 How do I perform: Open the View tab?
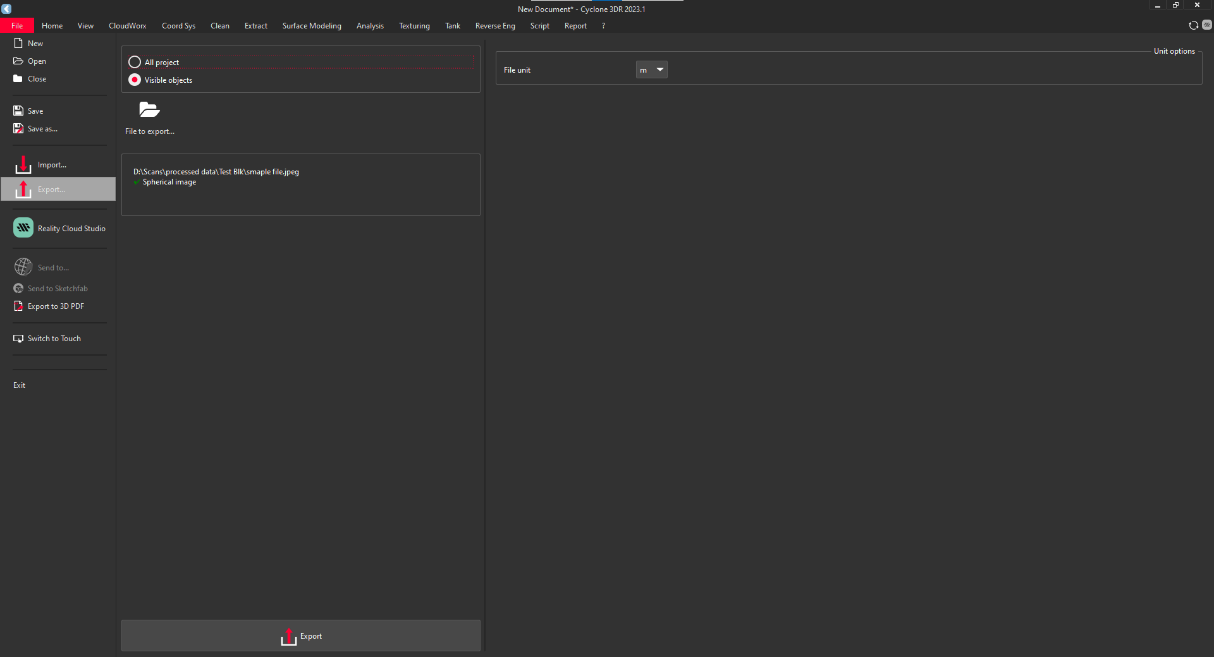pos(85,26)
